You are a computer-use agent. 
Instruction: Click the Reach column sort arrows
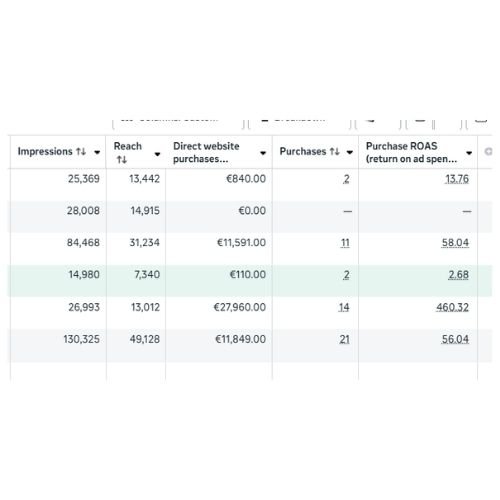pyautogui.click(x=122, y=160)
